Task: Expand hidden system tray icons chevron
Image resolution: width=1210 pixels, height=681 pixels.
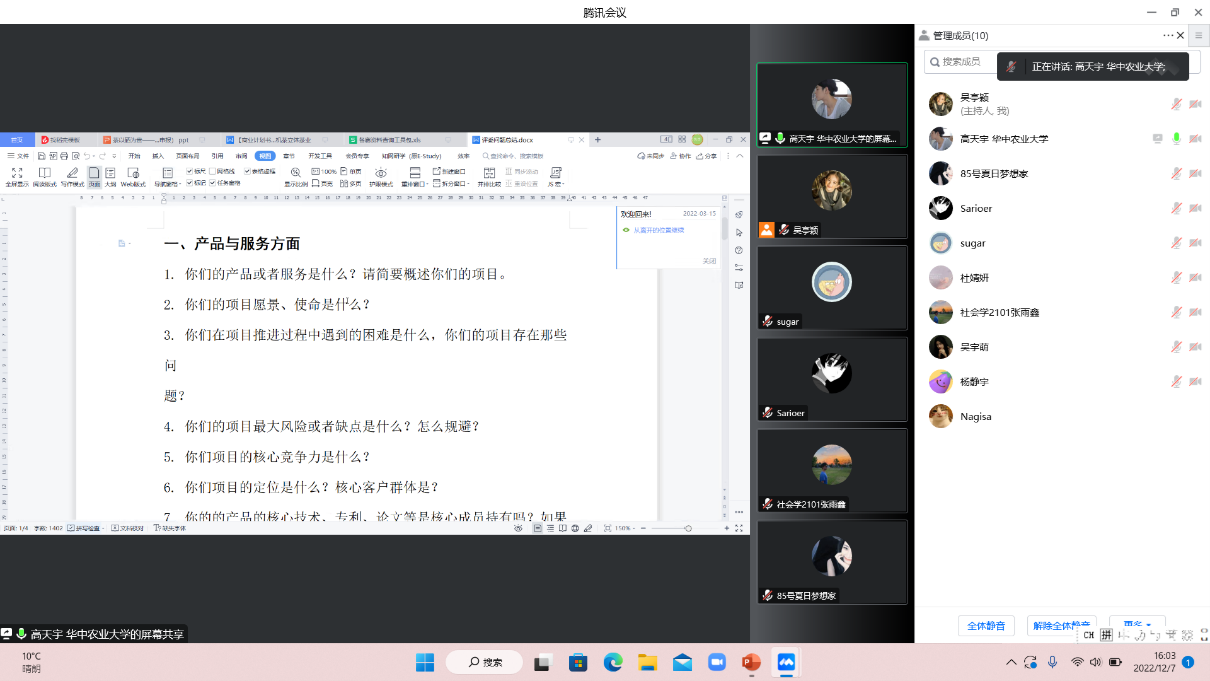Action: click(1010, 662)
